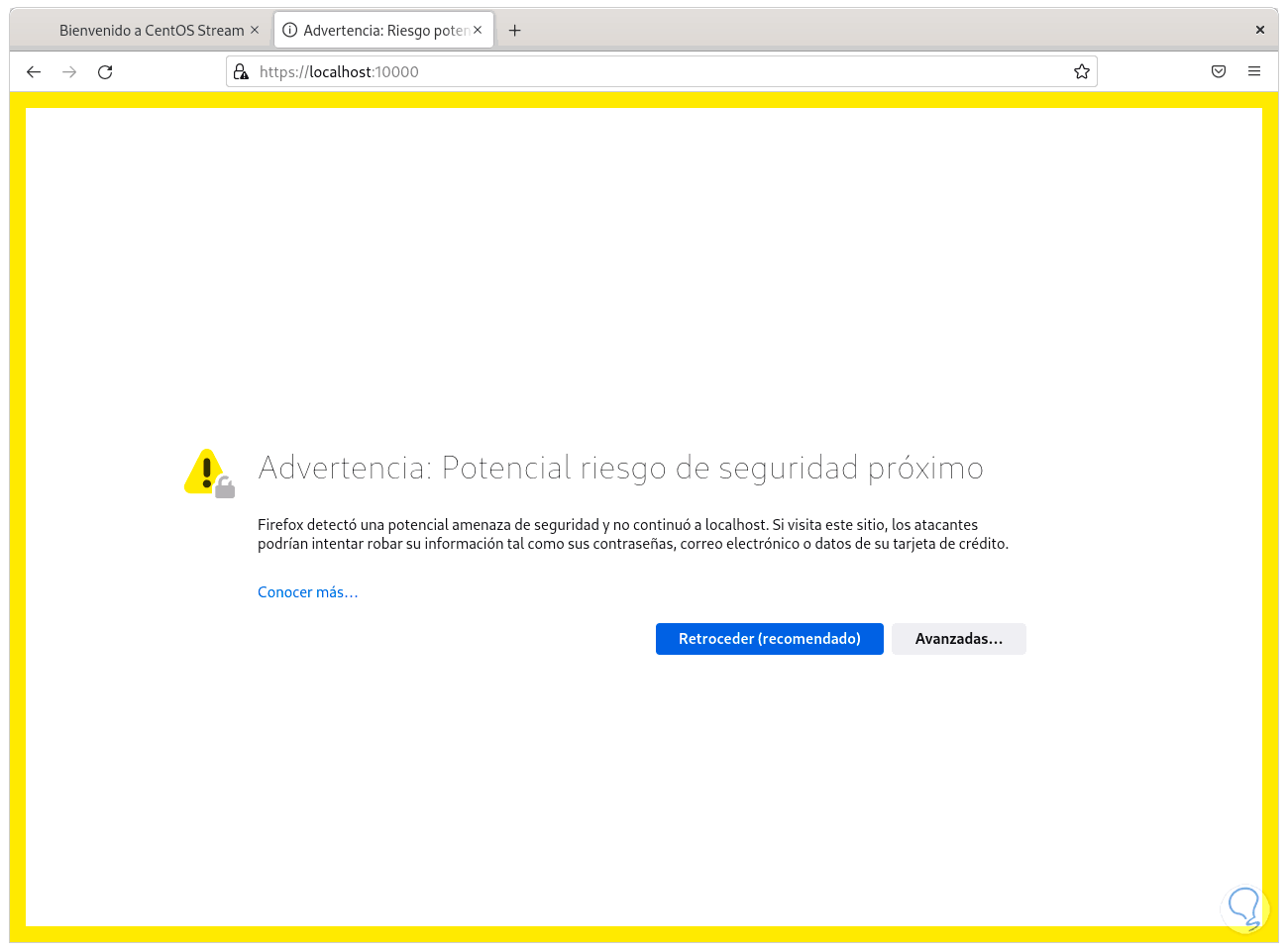
Task: Follow the Conocer más… link
Action: [308, 592]
